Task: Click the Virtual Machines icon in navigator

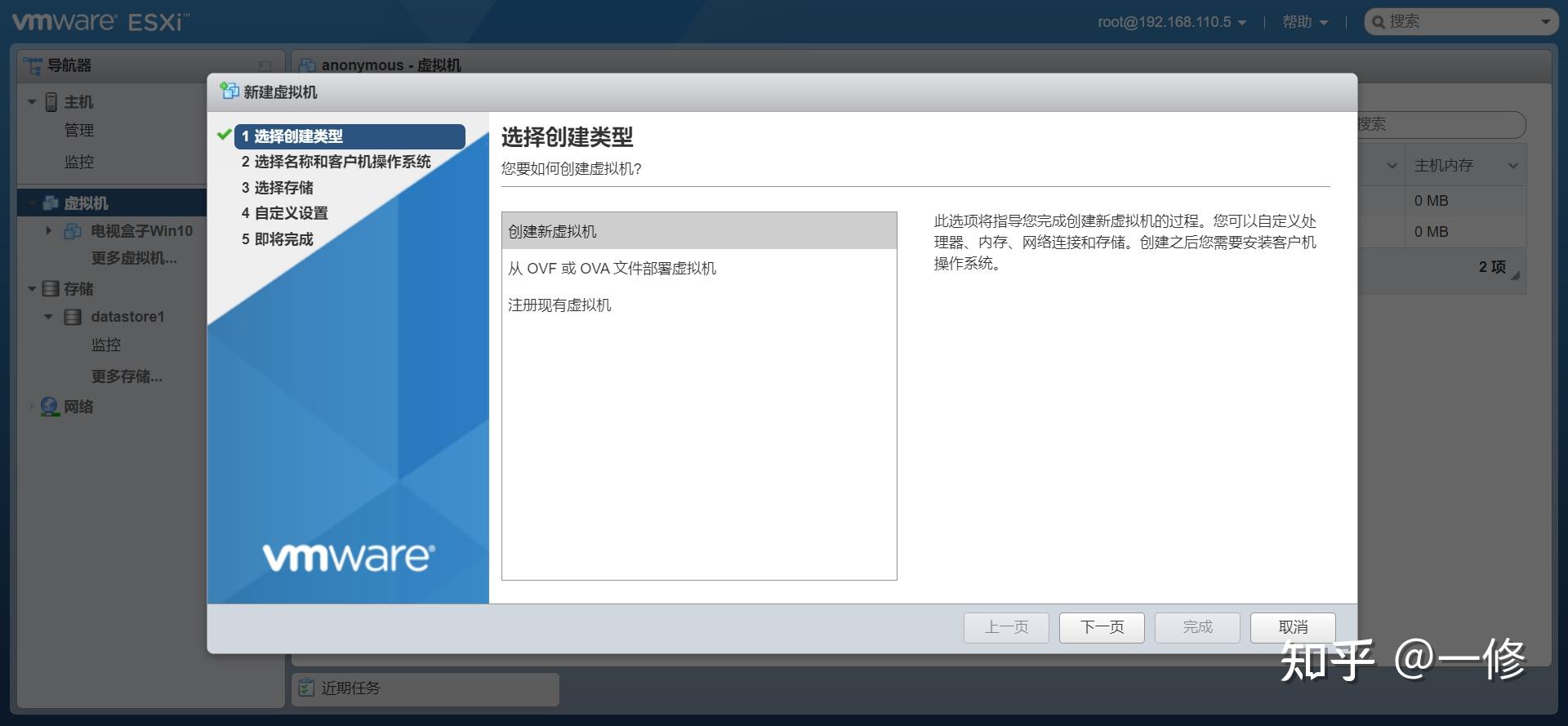Action: [51, 203]
